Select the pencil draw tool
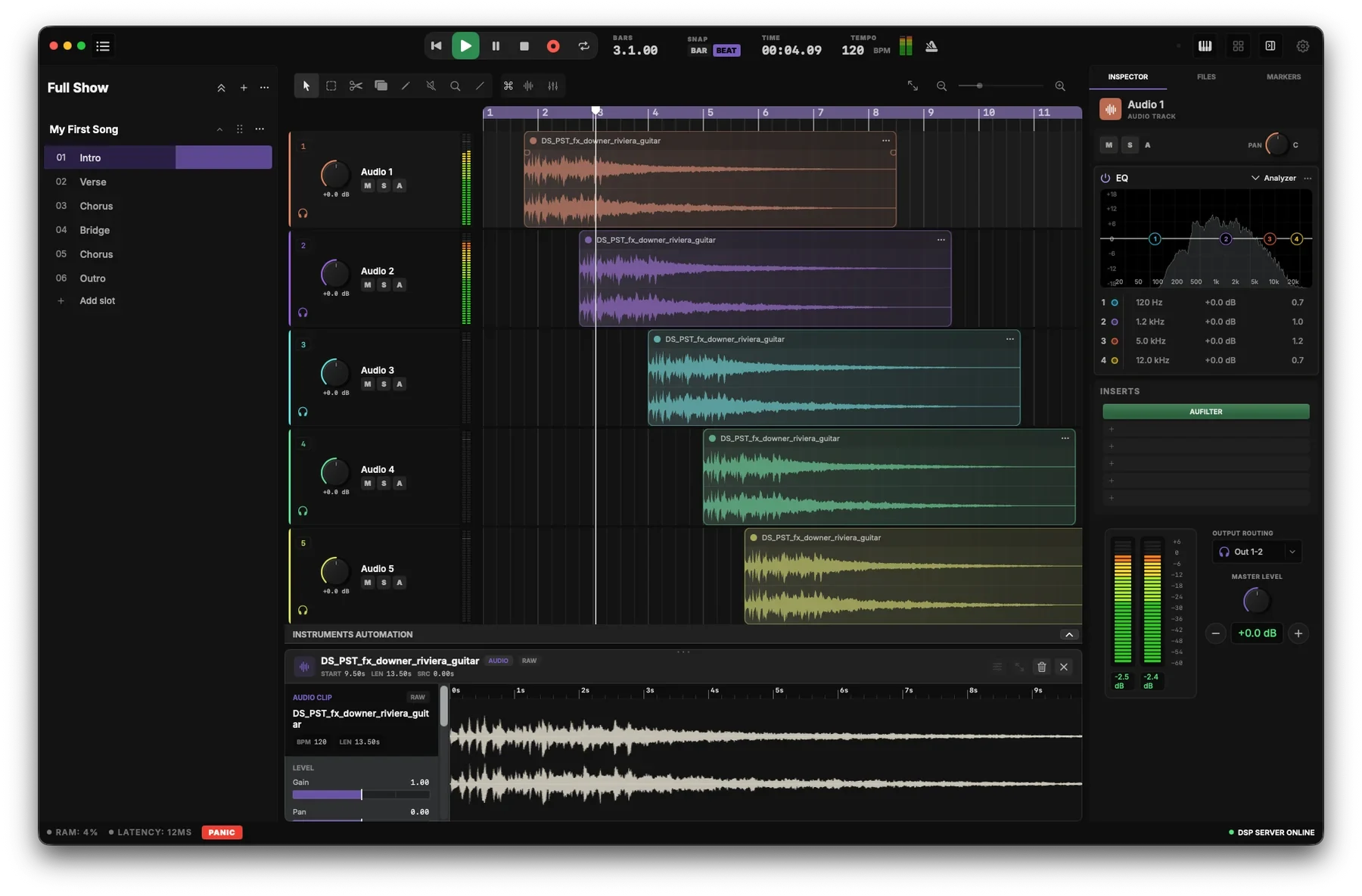The width and height of the screenshot is (1362, 896). [x=406, y=86]
